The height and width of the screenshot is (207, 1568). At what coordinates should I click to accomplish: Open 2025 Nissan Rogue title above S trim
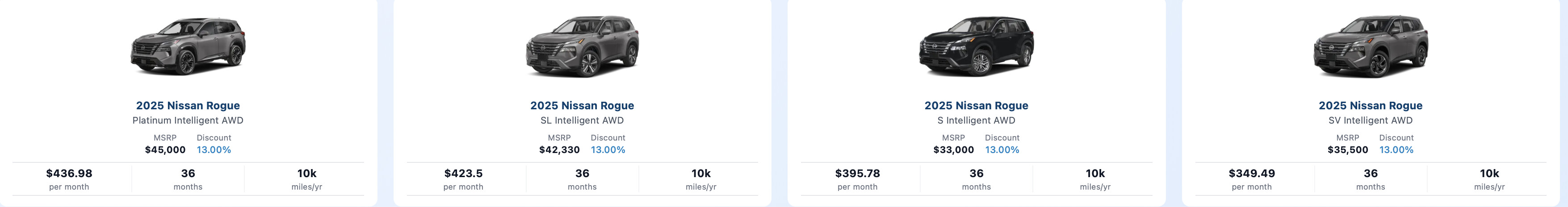(977, 106)
